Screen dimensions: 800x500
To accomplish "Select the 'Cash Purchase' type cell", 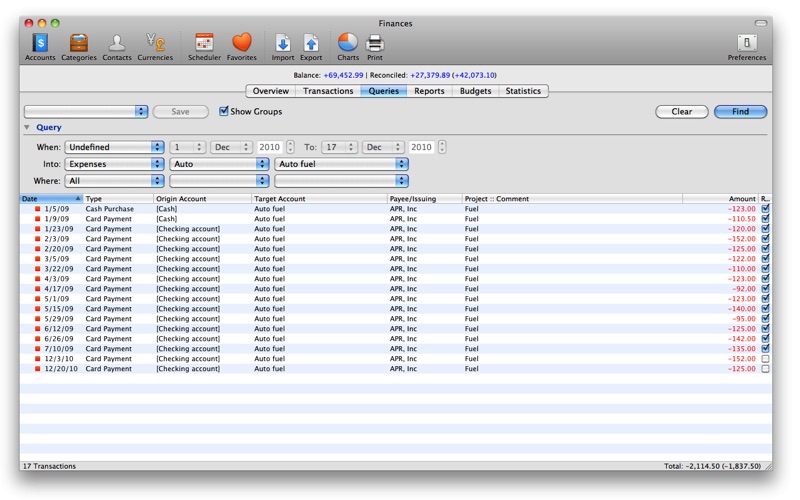I will pyautogui.click(x=110, y=209).
